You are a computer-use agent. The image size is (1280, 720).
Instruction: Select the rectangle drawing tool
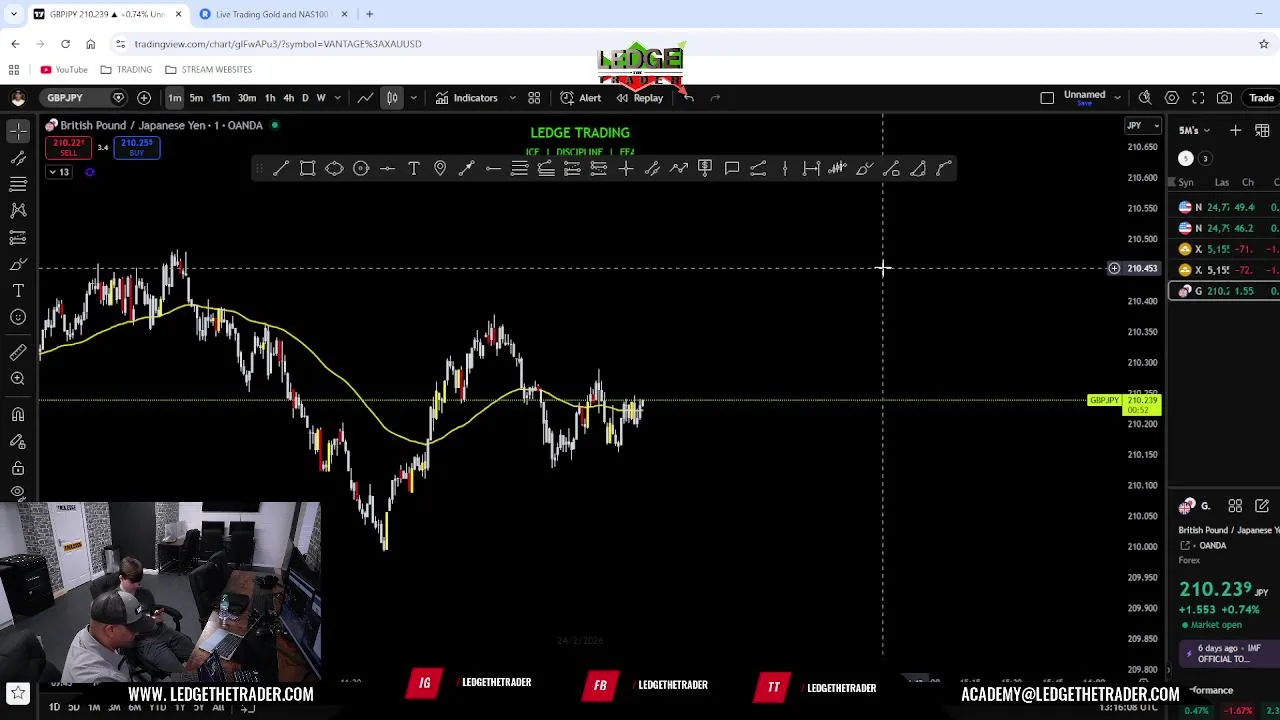(308, 169)
